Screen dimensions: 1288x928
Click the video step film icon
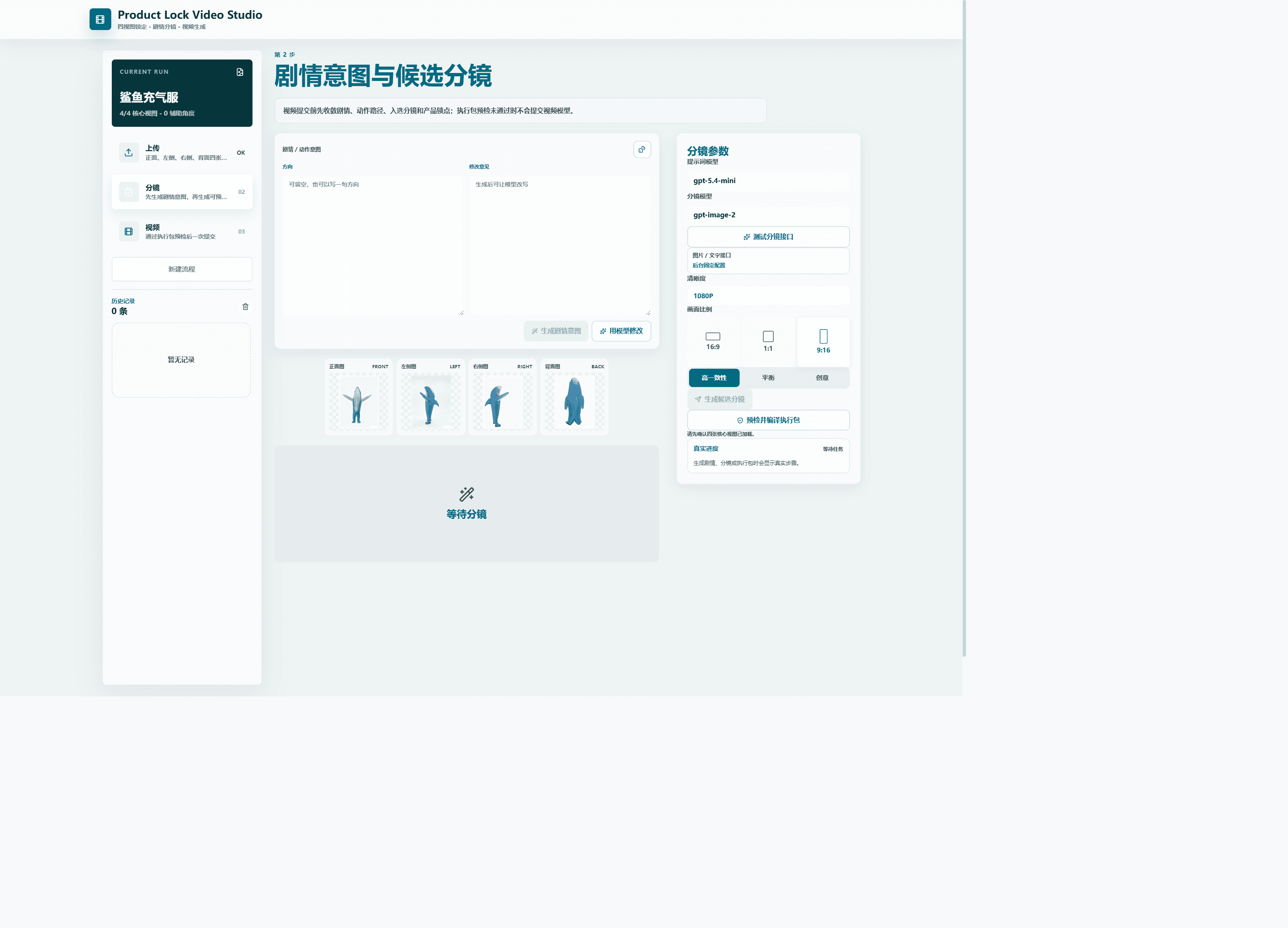129,231
